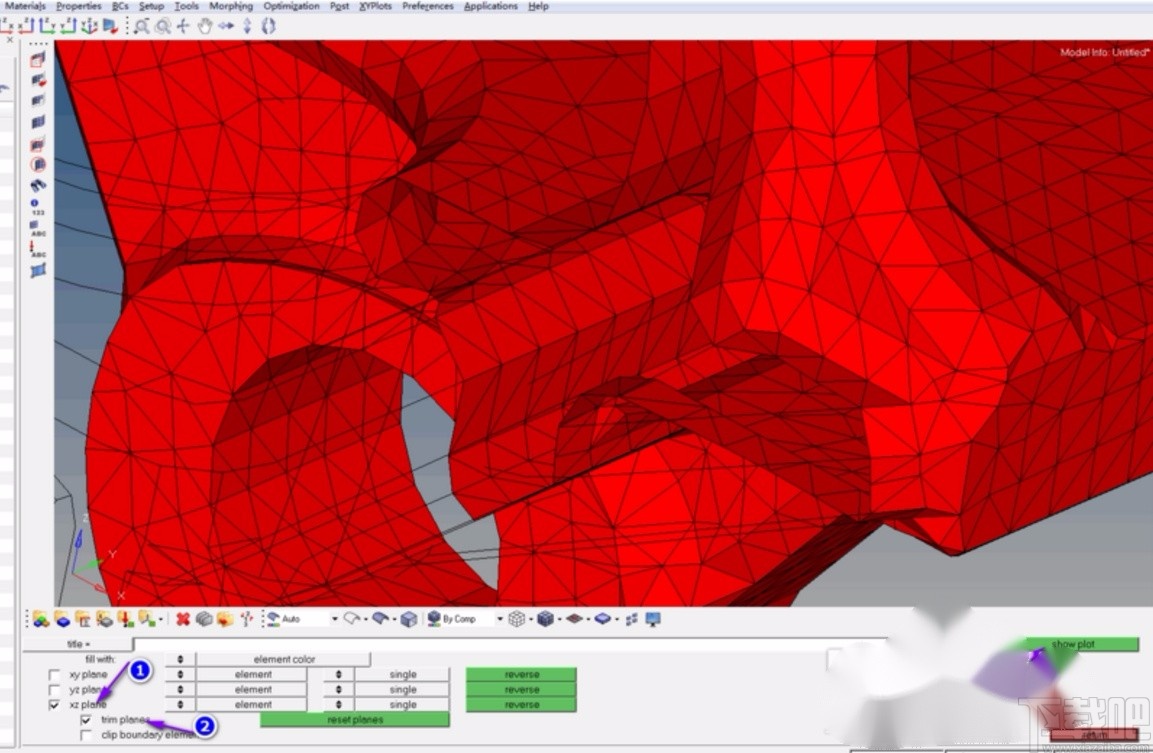1153x753 pixels.
Task: Click the circular mask icon in left toolbar
Action: point(38,164)
